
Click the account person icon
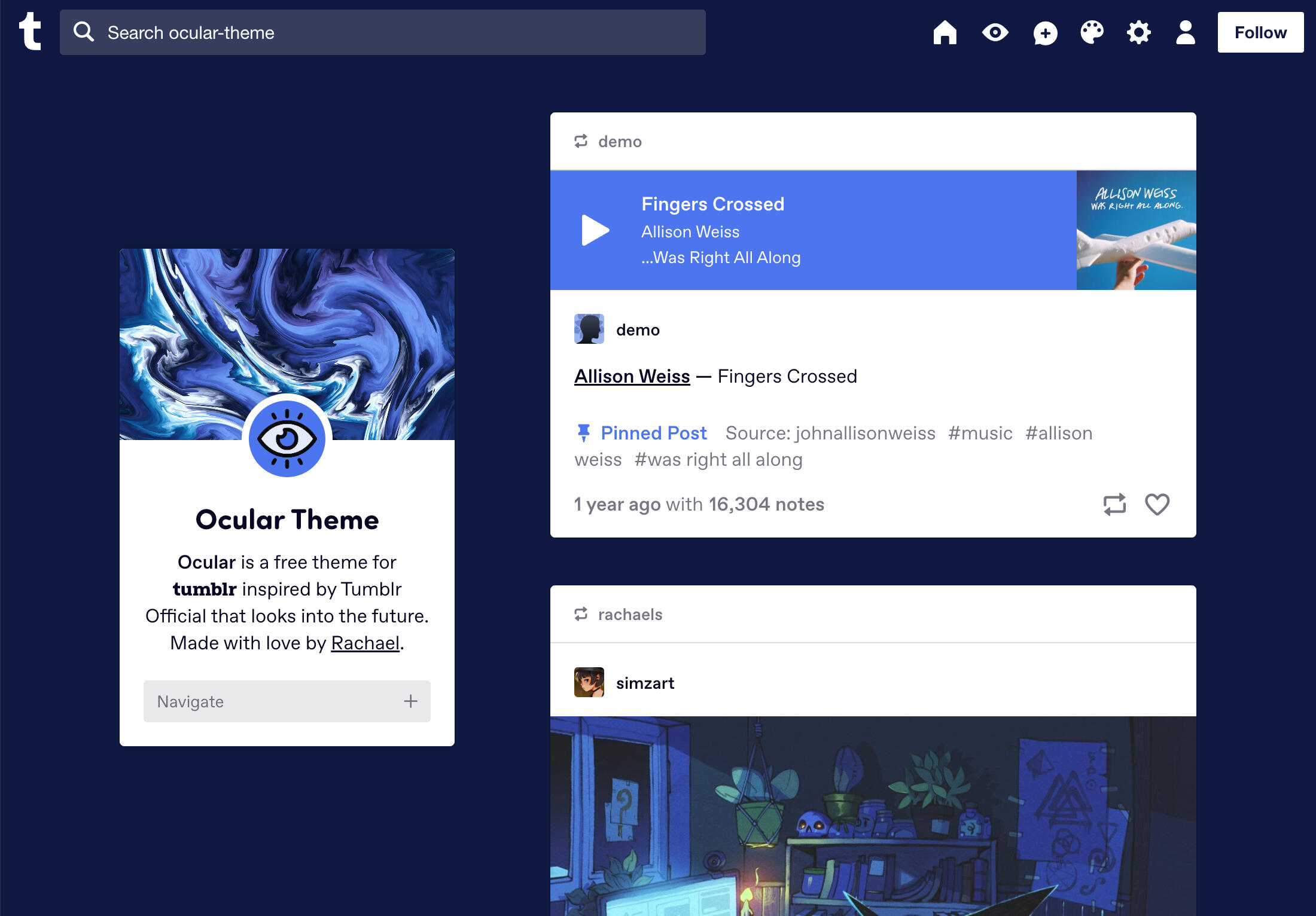point(1185,33)
